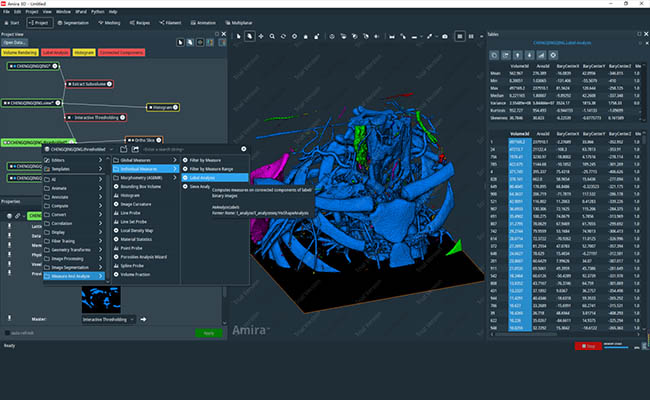650x400 pixels.
Task: Click the yellow Volume Rendering button
Action: click(19, 53)
